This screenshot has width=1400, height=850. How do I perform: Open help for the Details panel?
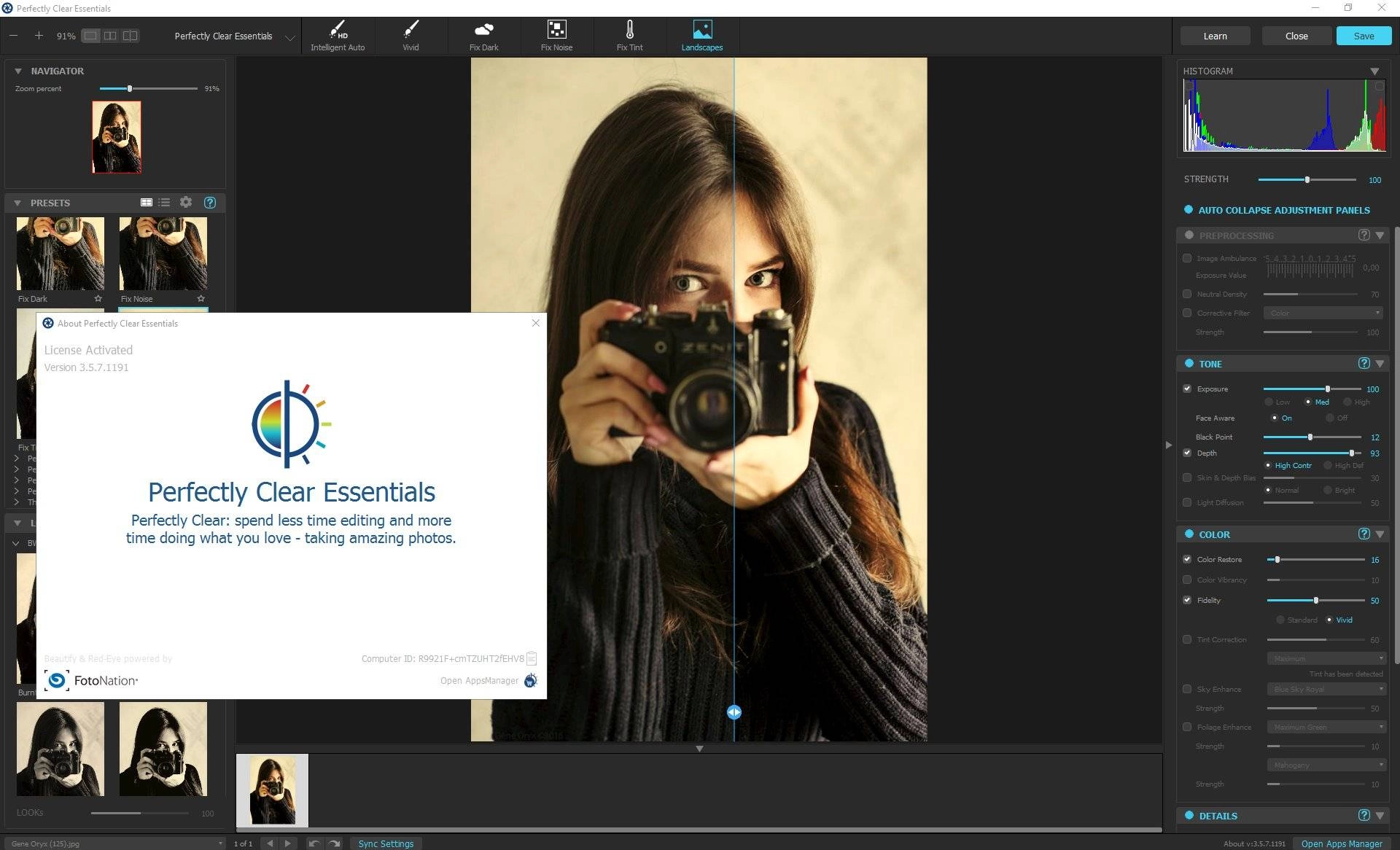(x=1364, y=815)
